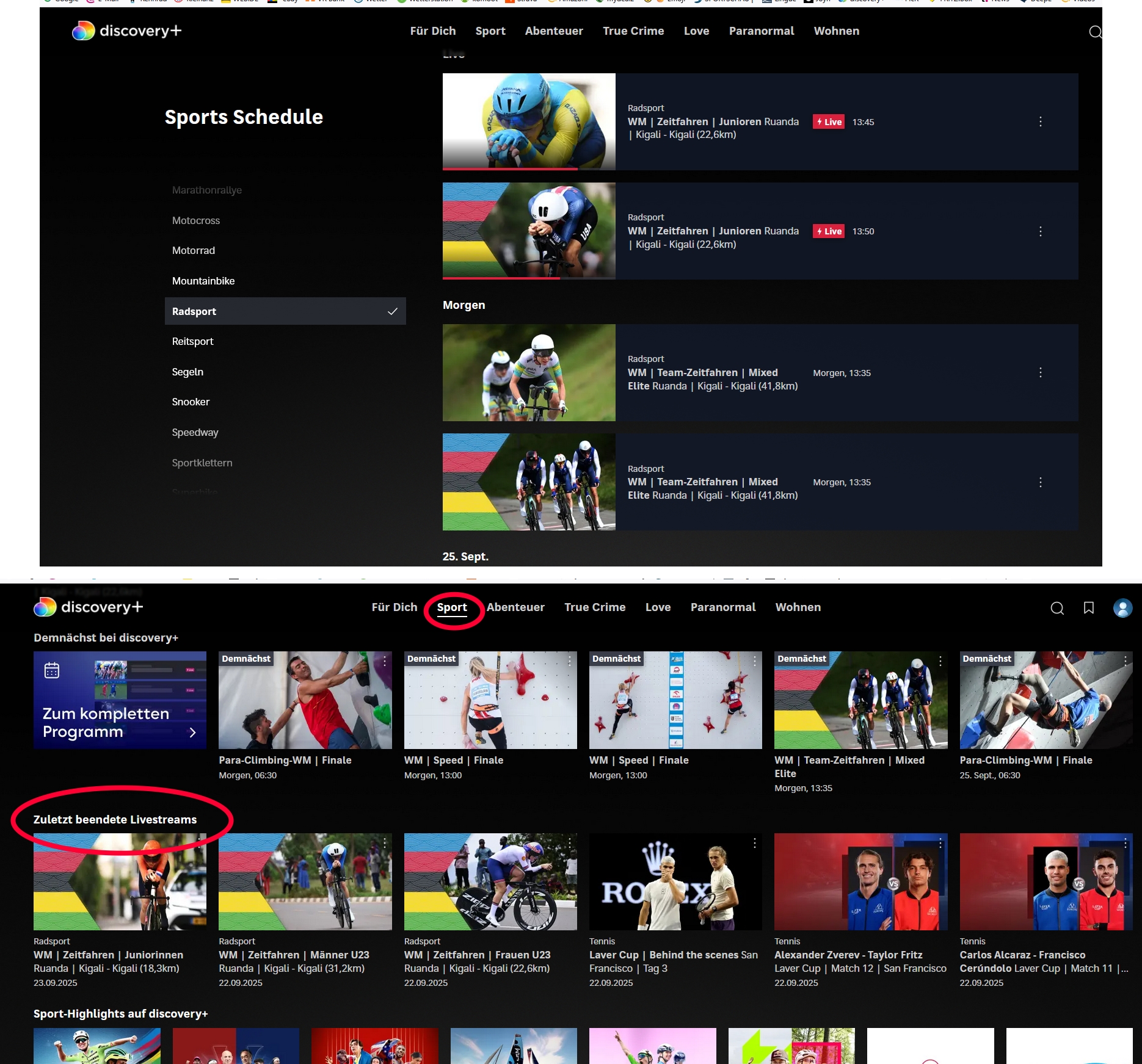This screenshot has height=1064, width=1142.
Task: Open options for Para-Climbing-WM Finale 25. Sept. card
Action: [x=1125, y=661]
